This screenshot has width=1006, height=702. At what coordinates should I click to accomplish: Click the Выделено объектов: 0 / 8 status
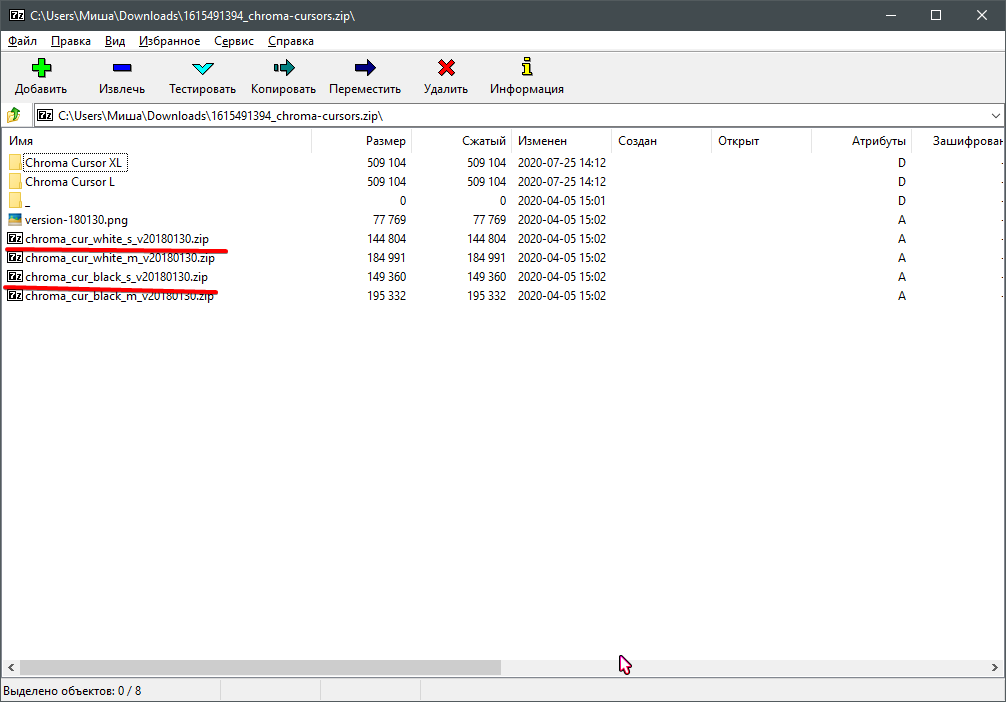tap(72, 691)
